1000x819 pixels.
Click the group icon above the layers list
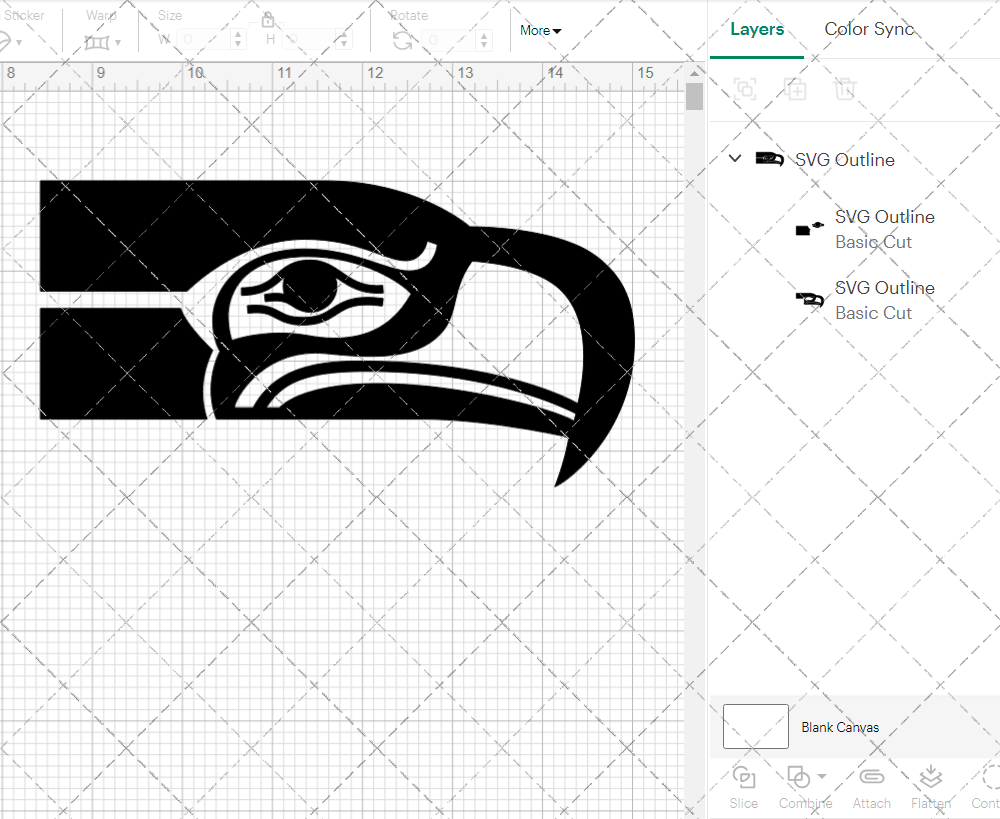tap(745, 89)
